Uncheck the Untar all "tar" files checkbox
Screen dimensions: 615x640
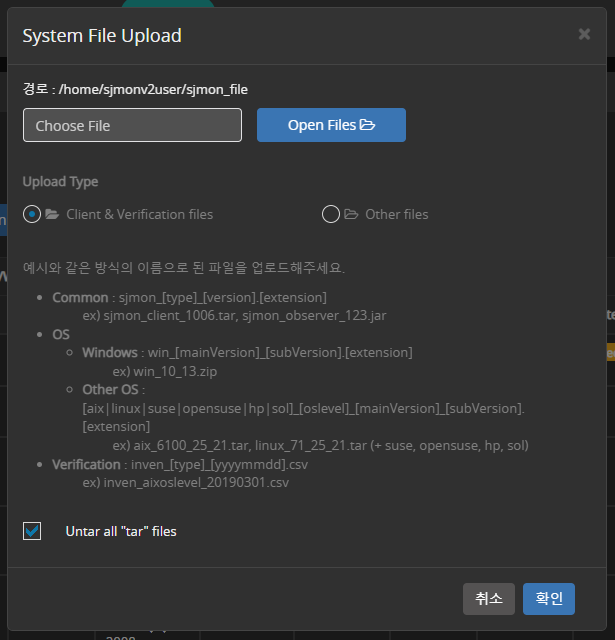(x=32, y=531)
